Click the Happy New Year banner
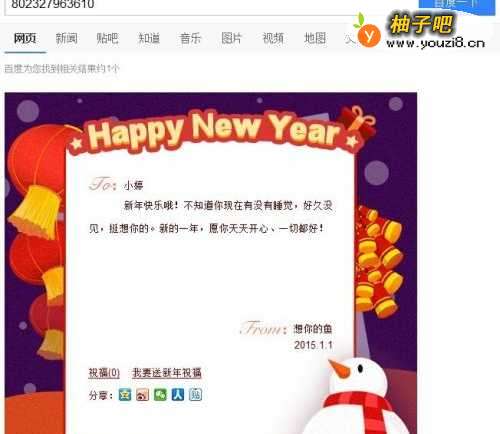The image size is (500, 434). click(213, 132)
